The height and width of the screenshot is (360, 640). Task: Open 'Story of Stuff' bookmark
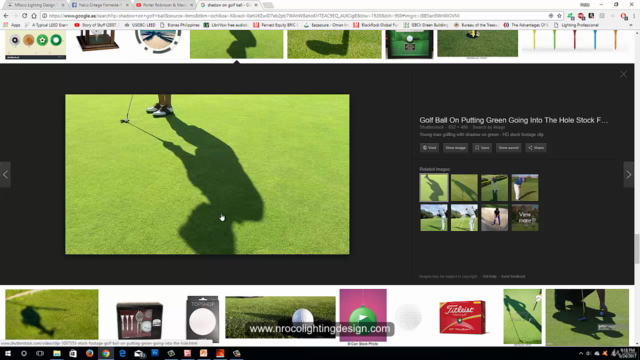pyautogui.click(x=96, y=25)
